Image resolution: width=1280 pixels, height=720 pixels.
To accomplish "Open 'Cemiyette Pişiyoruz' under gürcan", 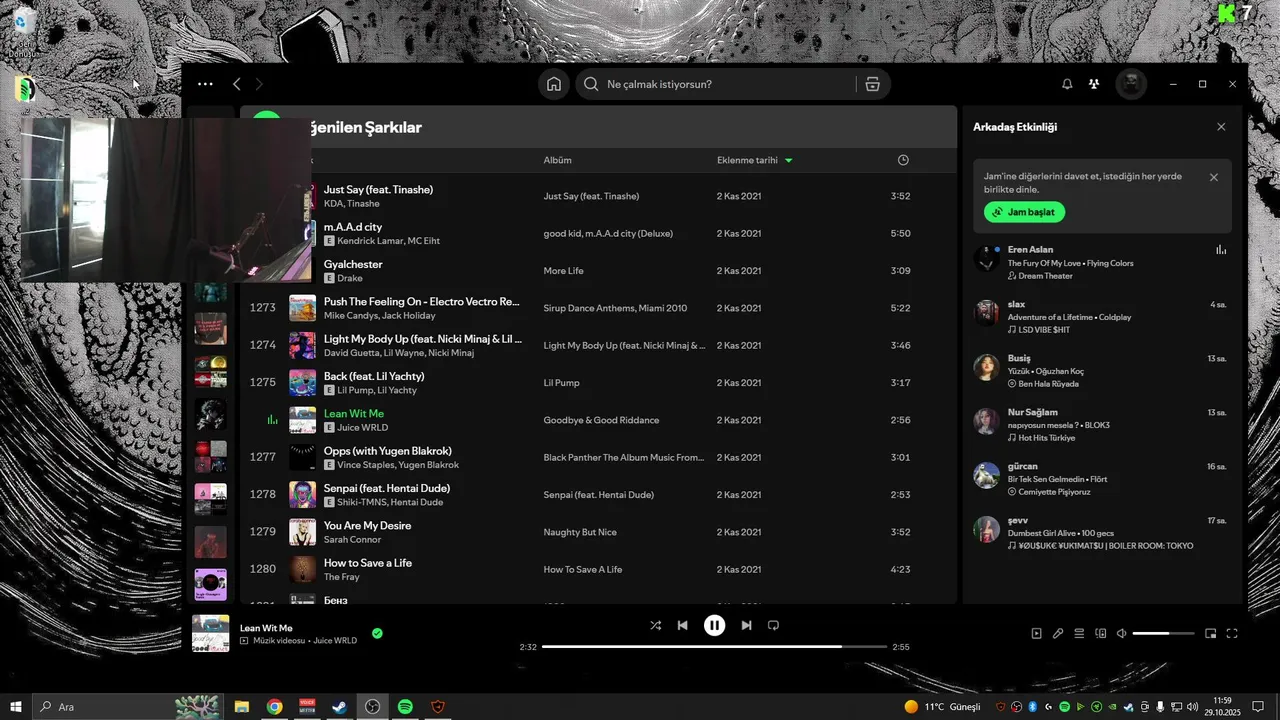I will click(1054, 492).
